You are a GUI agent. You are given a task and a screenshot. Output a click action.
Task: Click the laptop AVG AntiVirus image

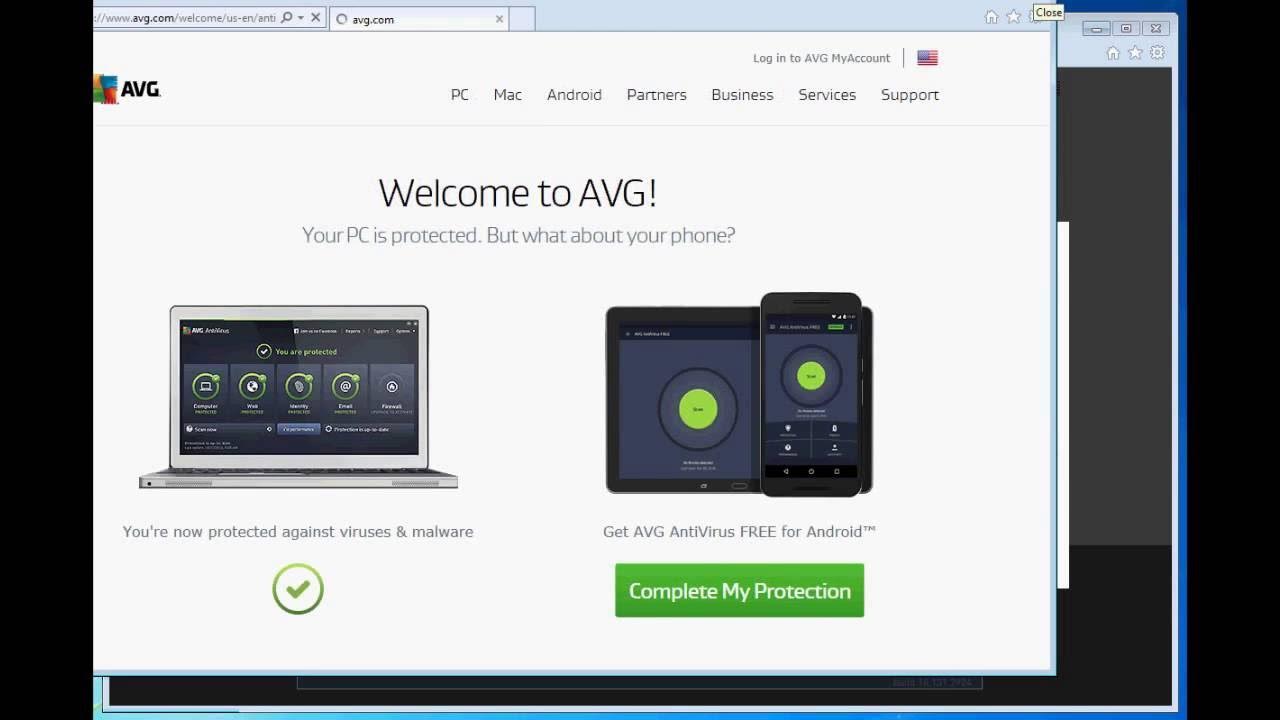298,397
